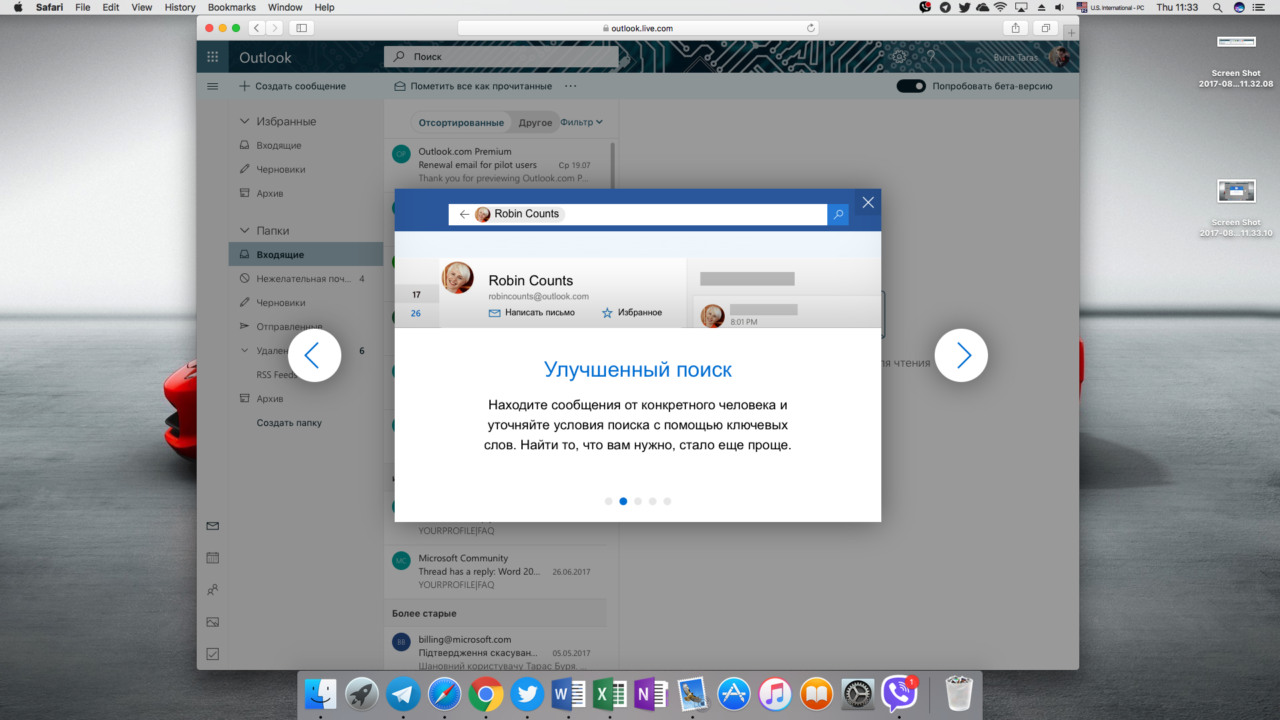Open the Safari Bookmarks menu

point(232,7)
